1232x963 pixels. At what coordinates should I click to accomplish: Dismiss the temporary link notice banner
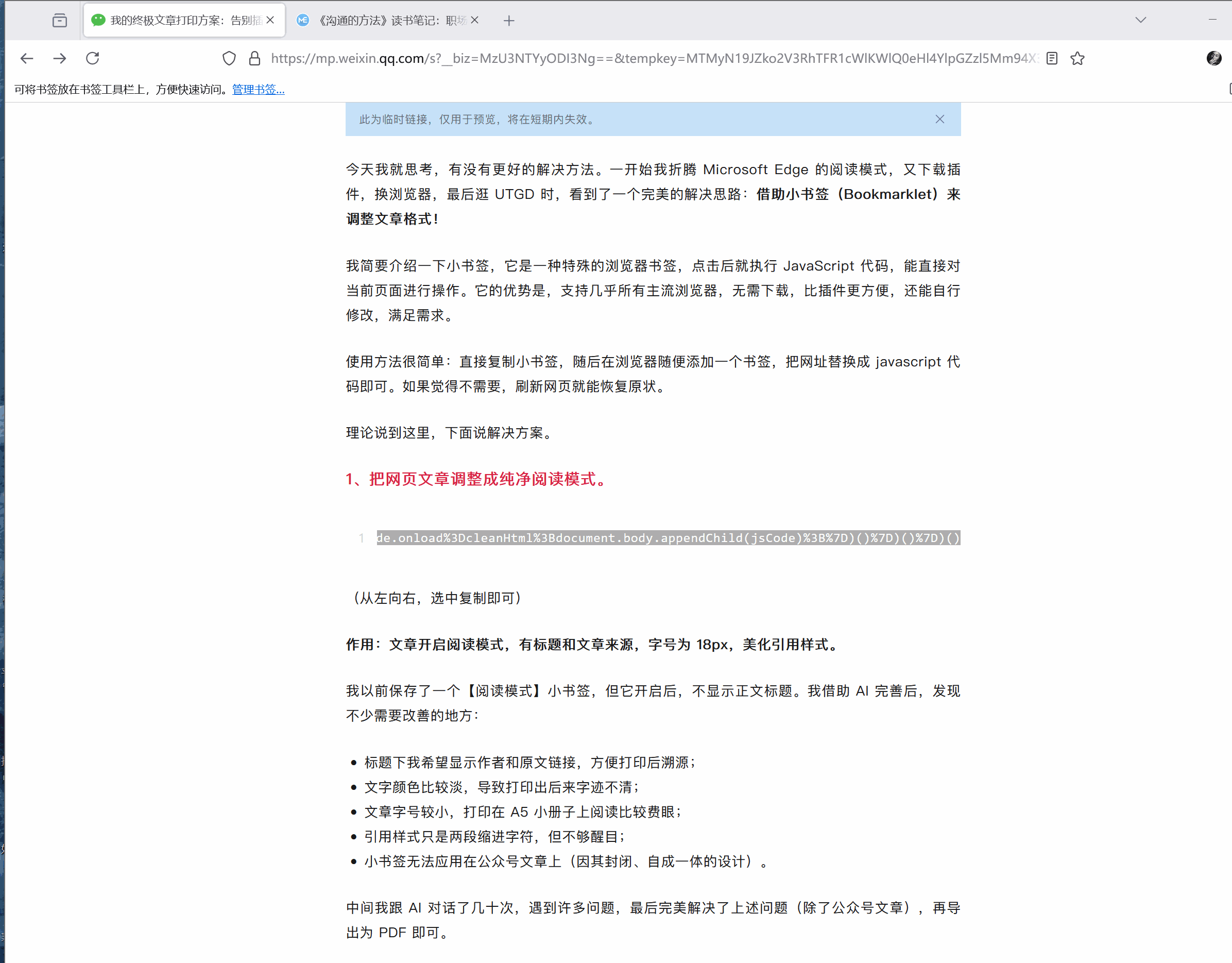click(x=939, y=119)
